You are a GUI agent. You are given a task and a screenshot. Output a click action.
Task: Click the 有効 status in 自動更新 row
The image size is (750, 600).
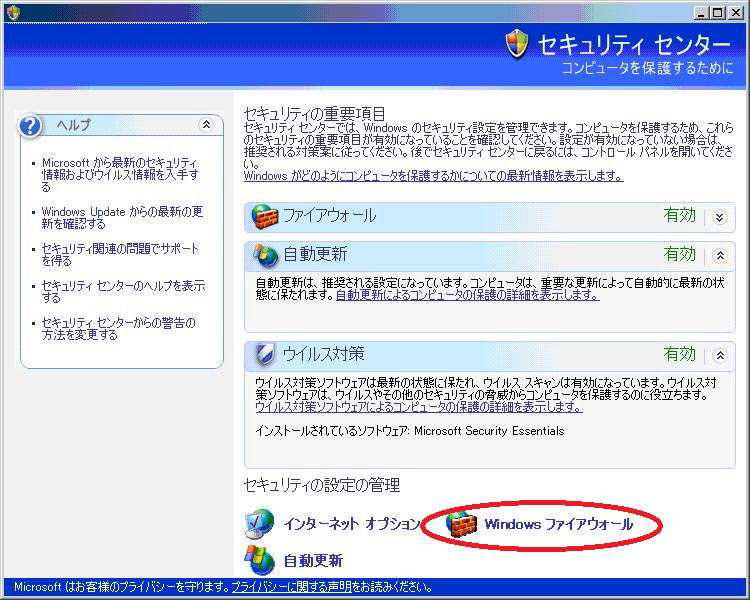pos(680,255)
